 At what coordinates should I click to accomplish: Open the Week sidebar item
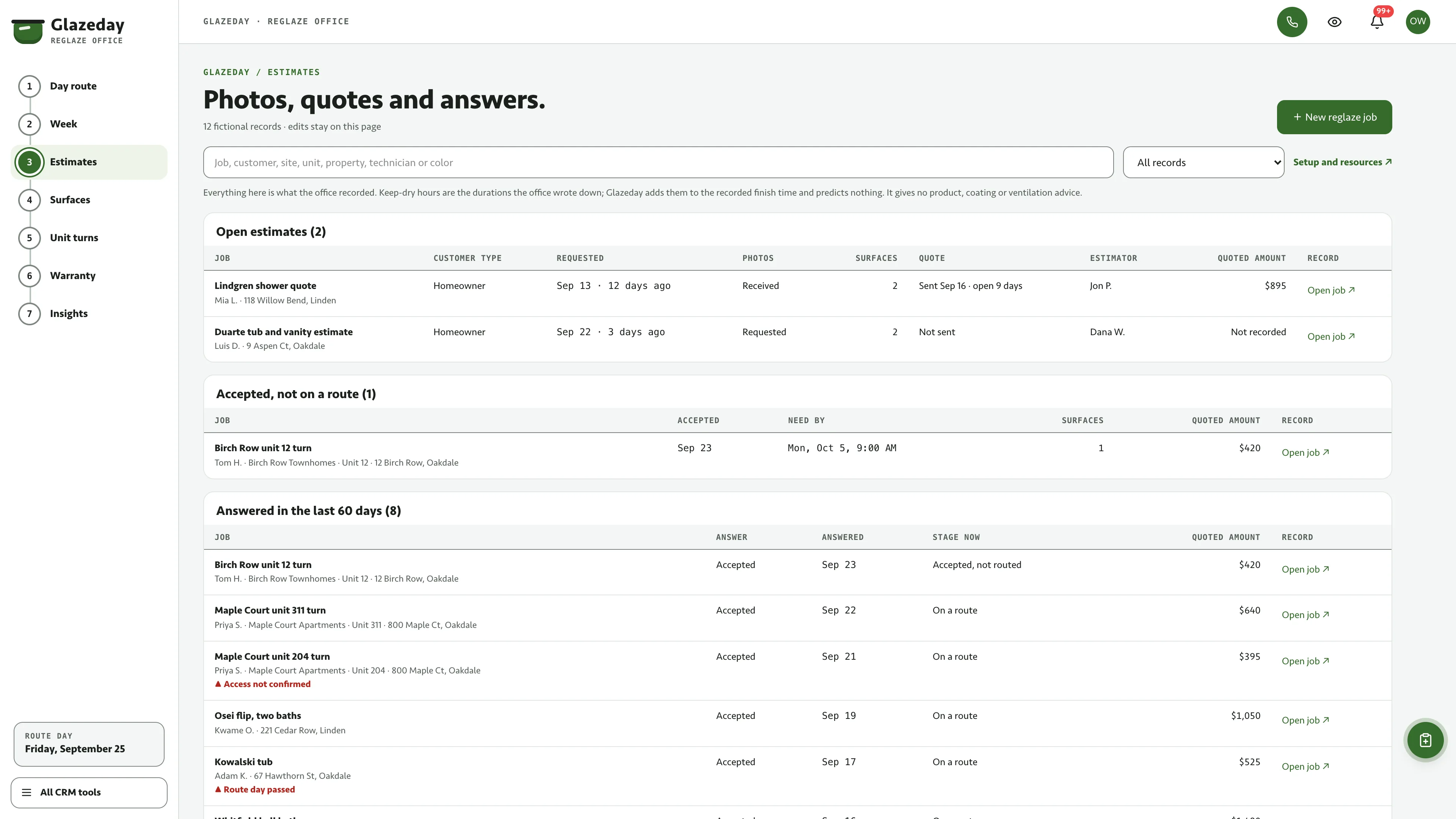89,124
